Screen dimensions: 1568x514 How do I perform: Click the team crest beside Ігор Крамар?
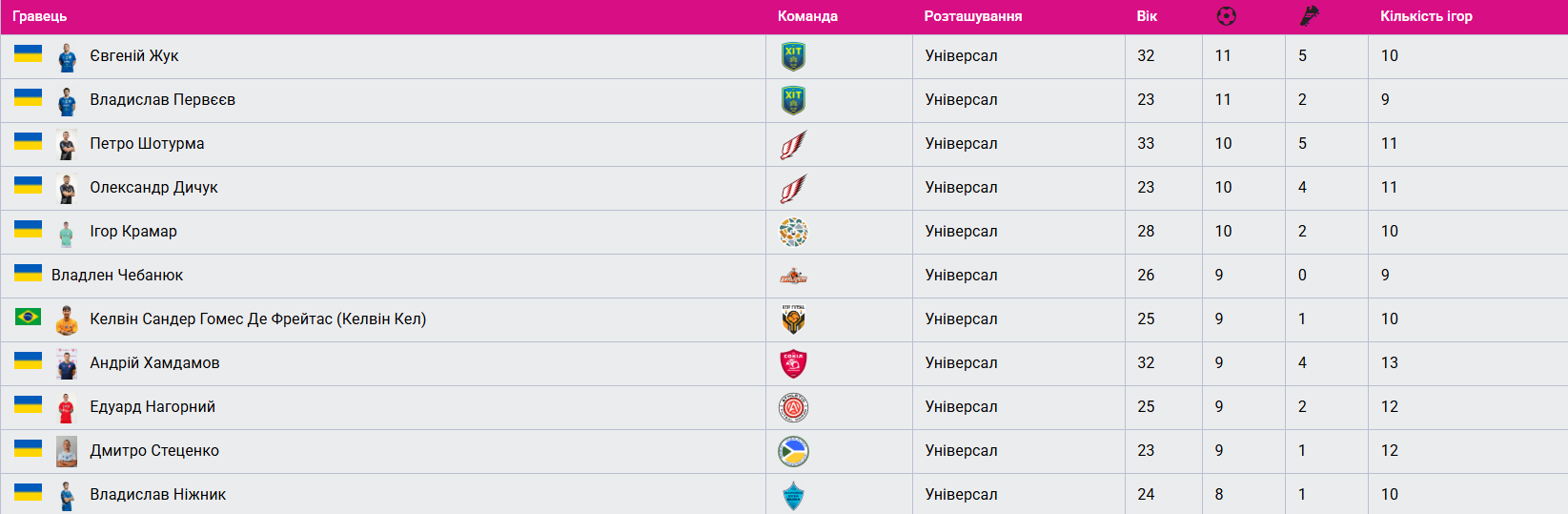click(x=793, y=232)
